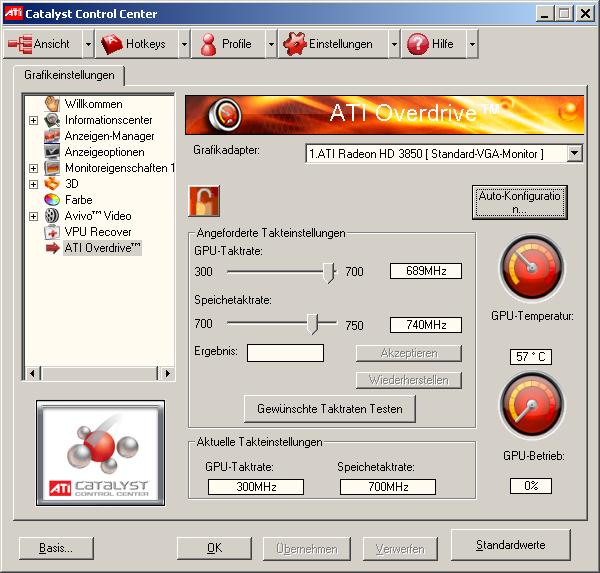Click the 740MHz memory clock field
The height and width of the screenshot is (573, 600).
[426, 325]
